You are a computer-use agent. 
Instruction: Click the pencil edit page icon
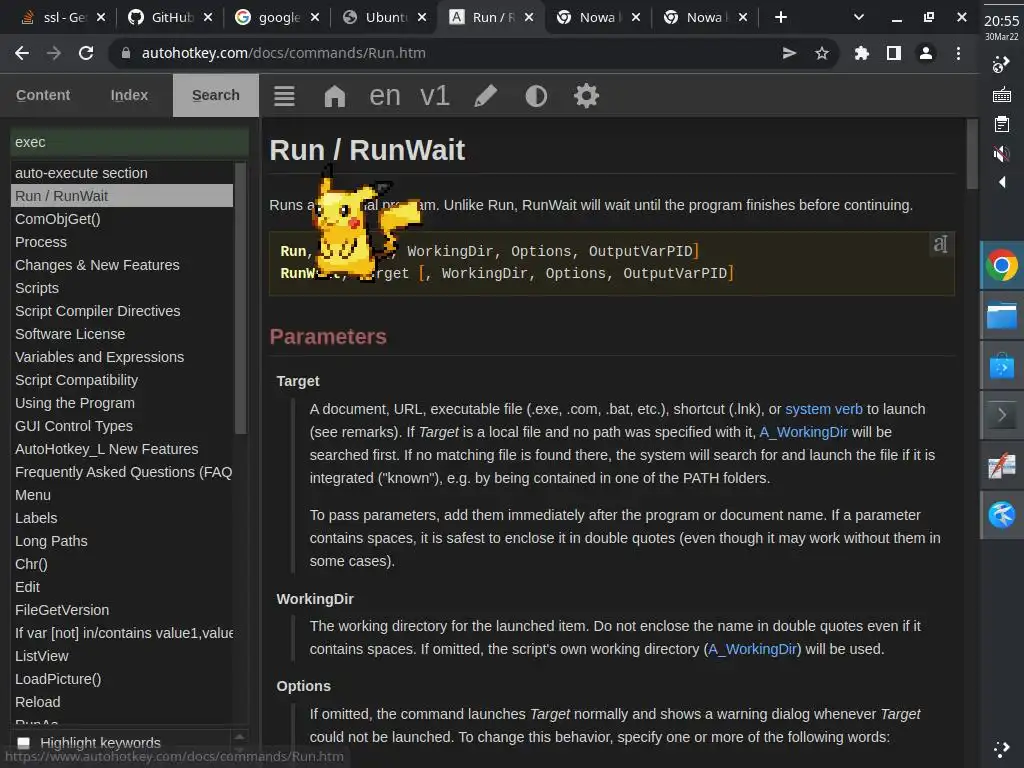click(485, 96)
